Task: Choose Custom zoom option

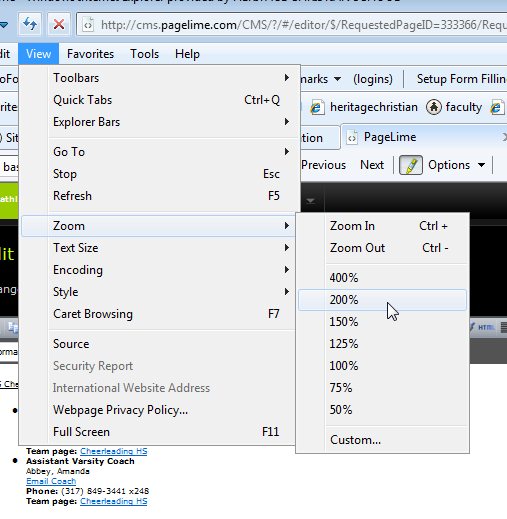Action: pos(382,440)
